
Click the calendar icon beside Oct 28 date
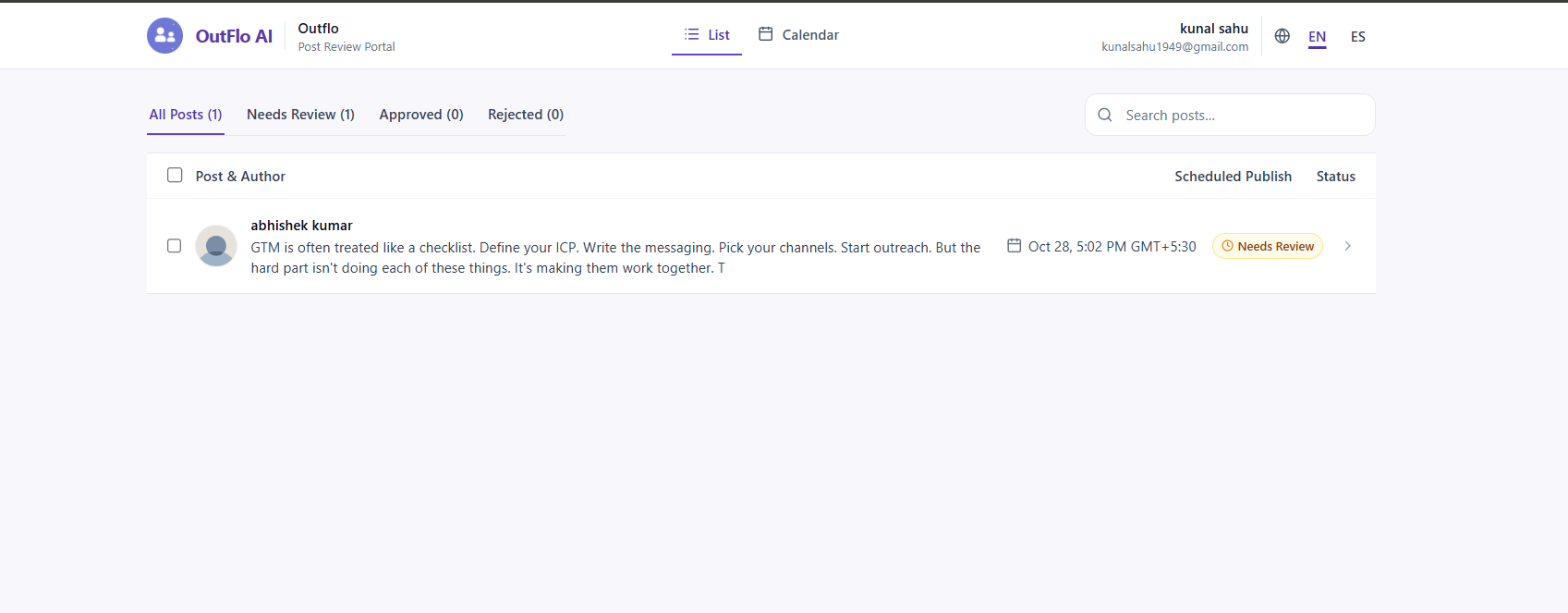(1014, 246)
